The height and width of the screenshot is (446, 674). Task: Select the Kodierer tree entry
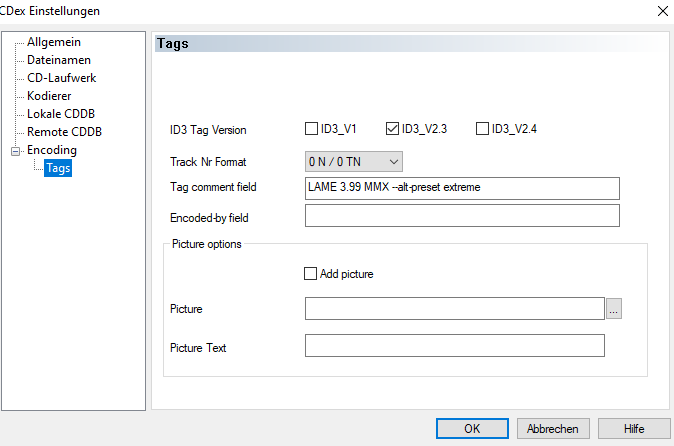point(49,96)
